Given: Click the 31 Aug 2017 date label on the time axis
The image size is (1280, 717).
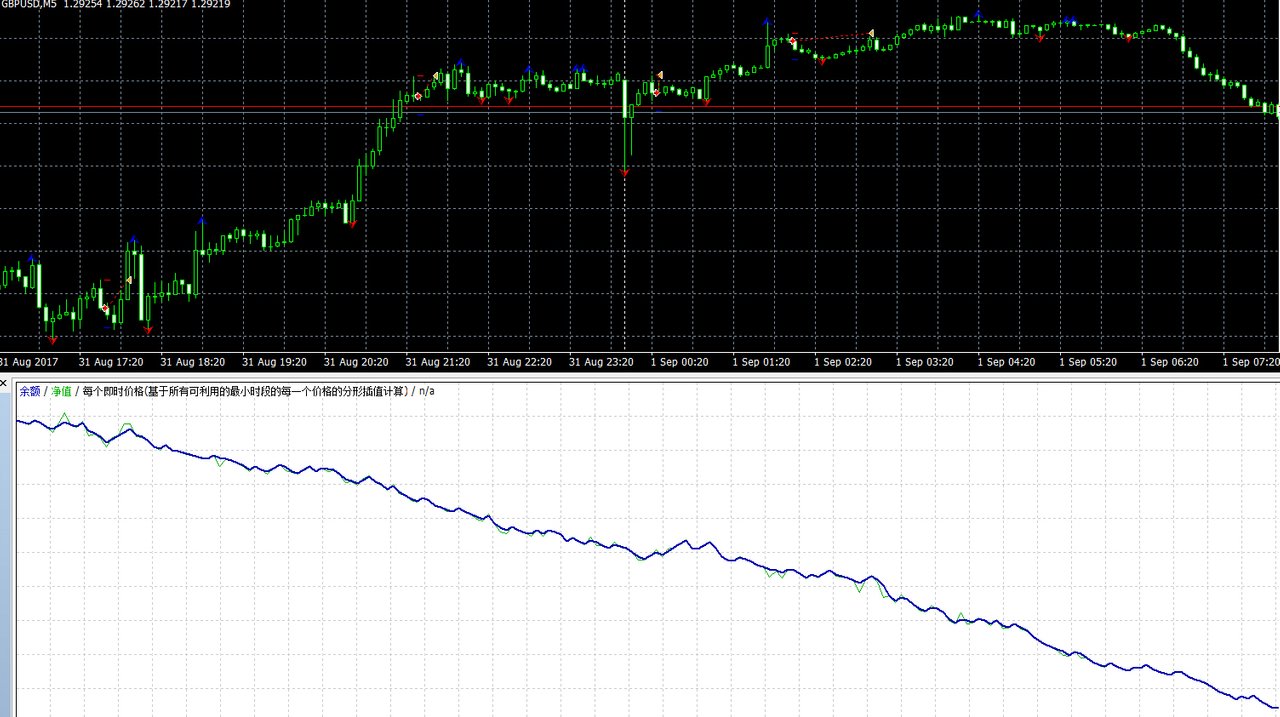Looking at the screenshot, I should click(x=28, y=362).
